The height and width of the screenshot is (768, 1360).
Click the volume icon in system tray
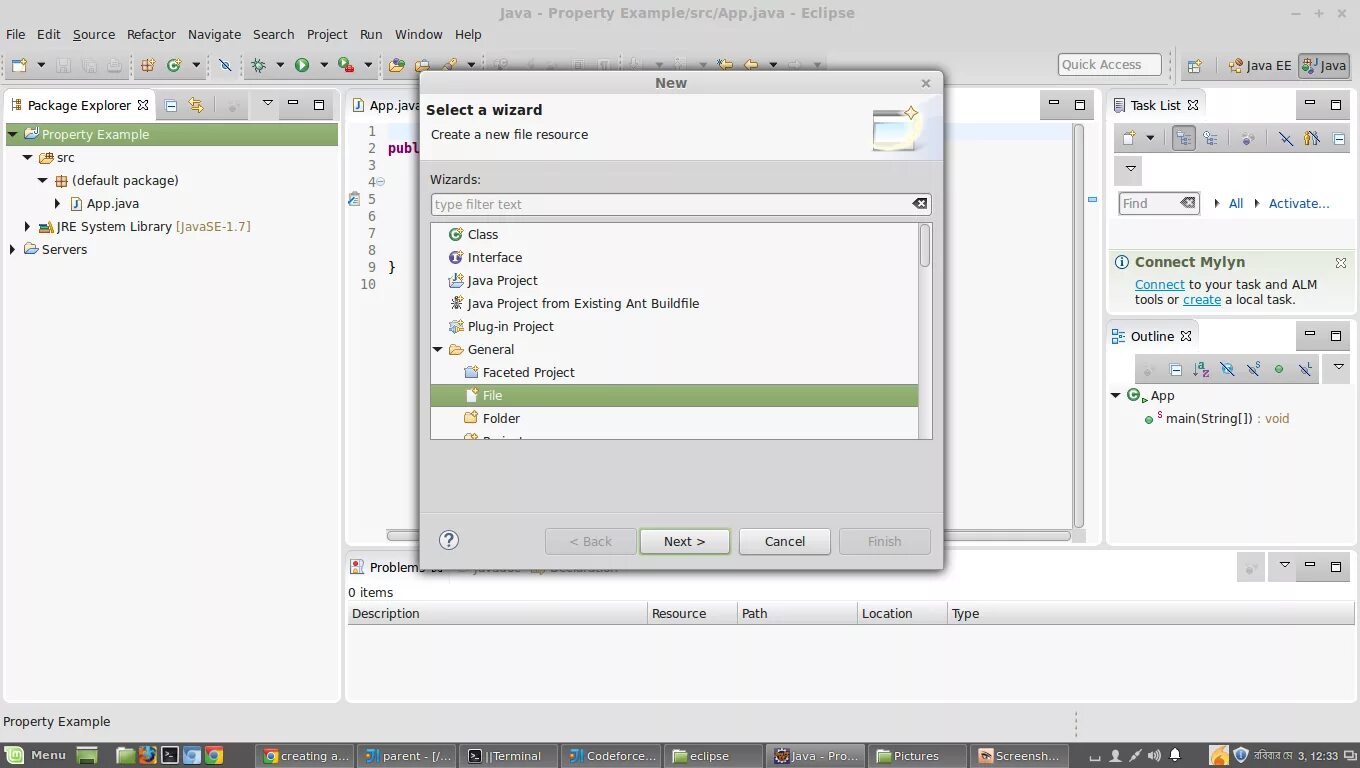(1155, 756)
